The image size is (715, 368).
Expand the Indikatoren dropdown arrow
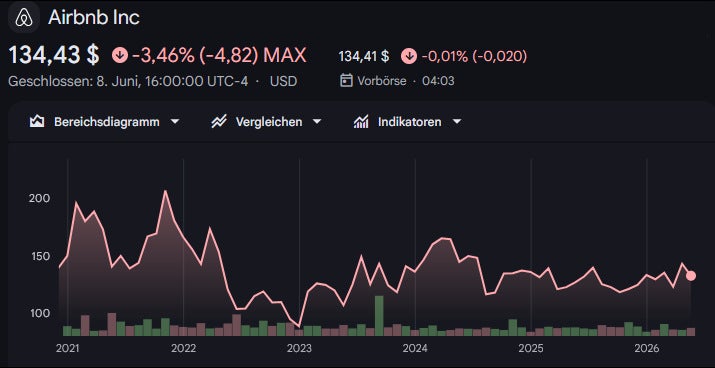click(456, 122)
